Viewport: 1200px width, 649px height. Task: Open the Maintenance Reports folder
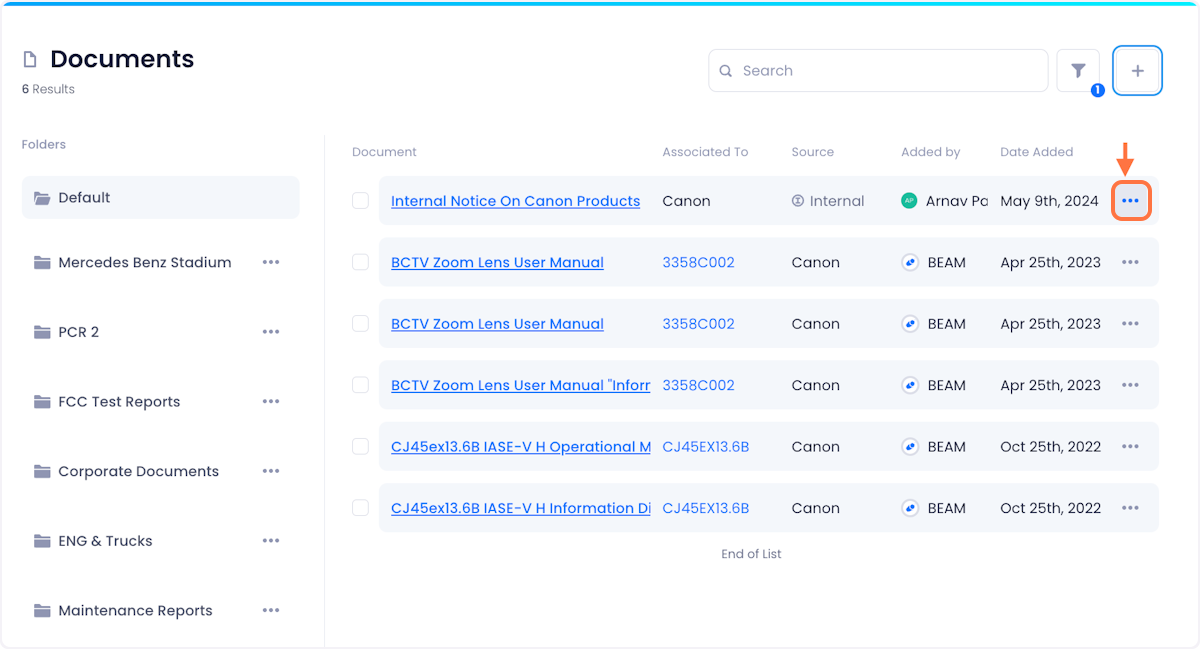click(123, 610)
